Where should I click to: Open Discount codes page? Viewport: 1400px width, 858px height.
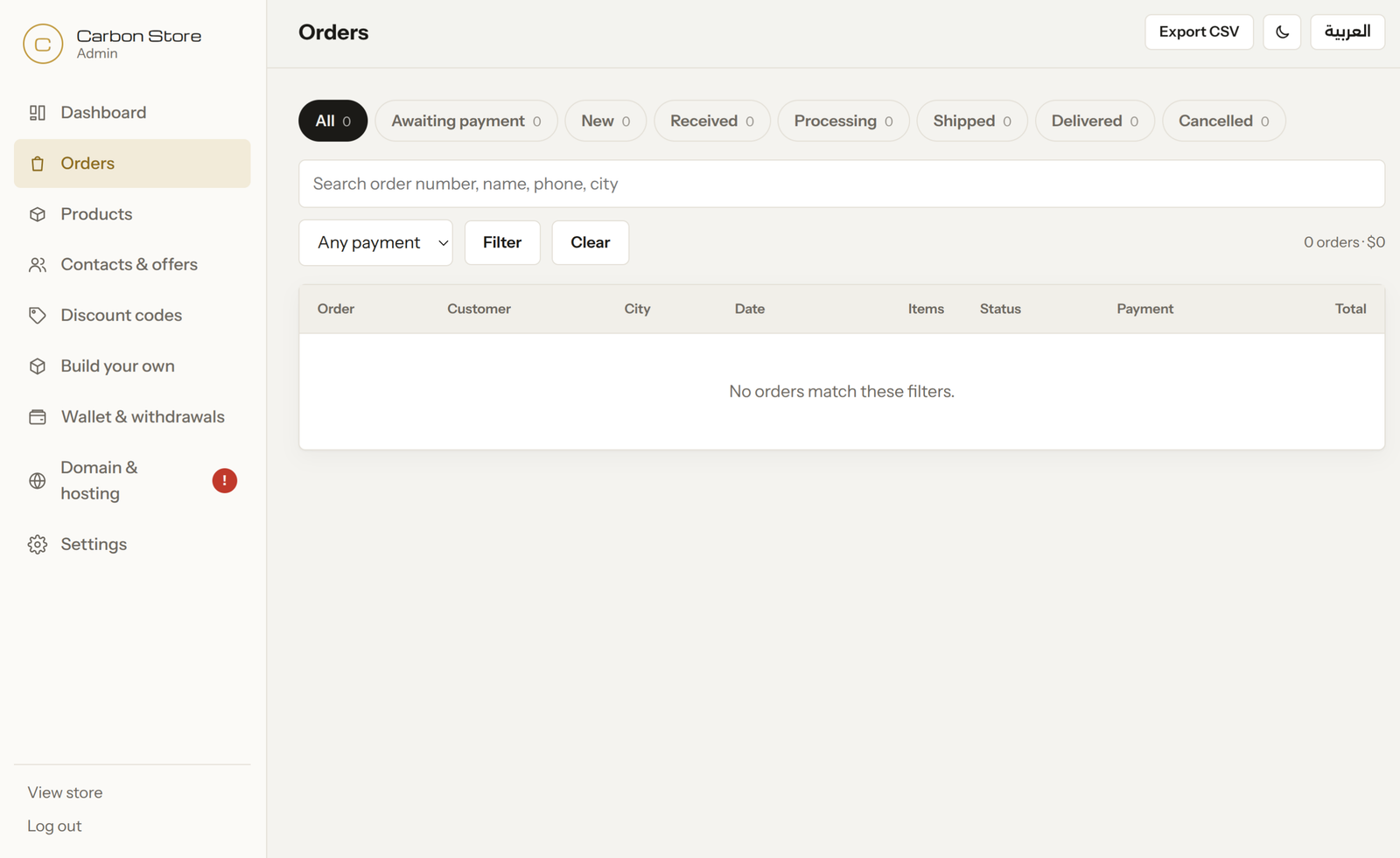132,316
